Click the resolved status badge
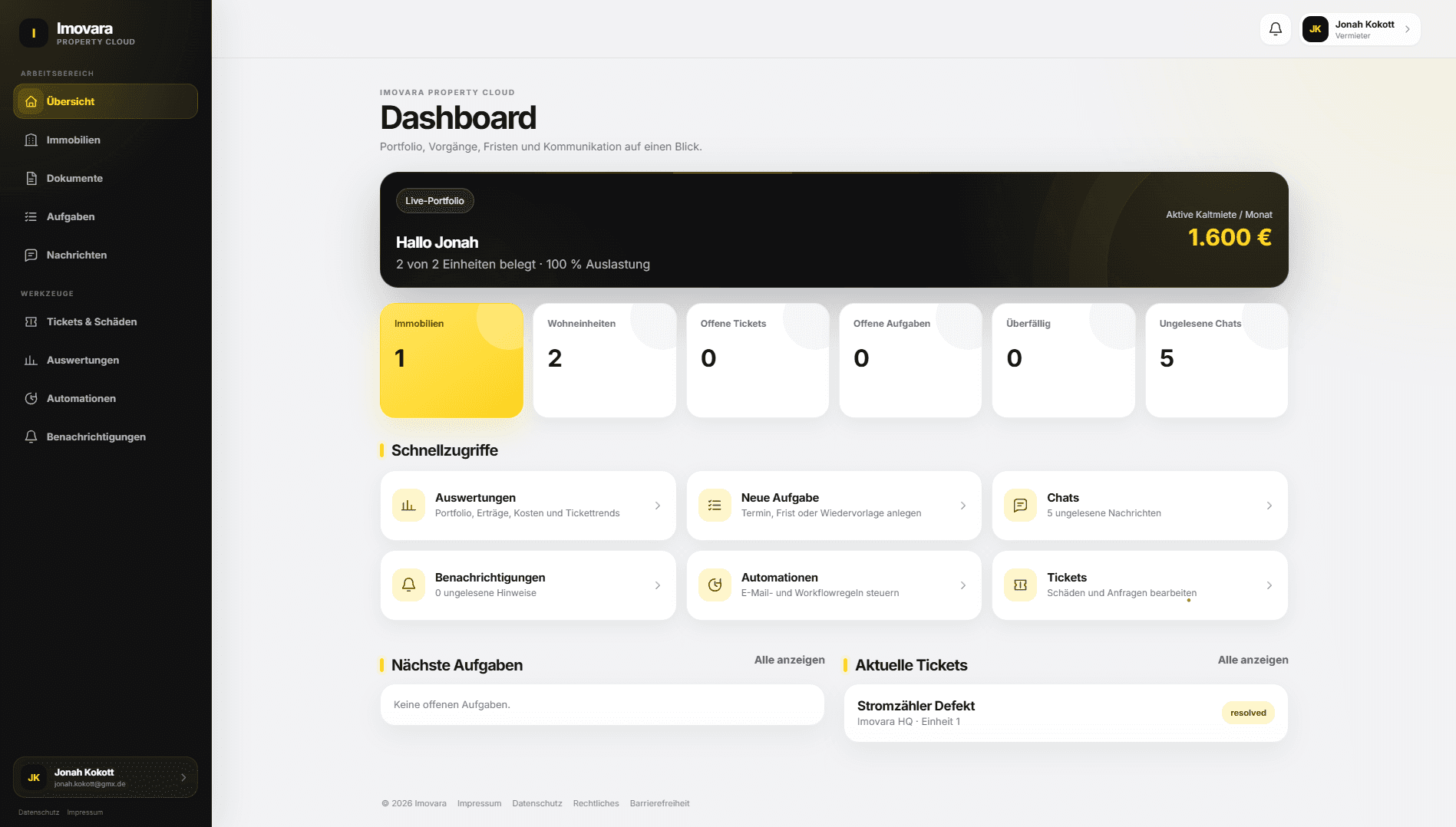 [1248, 713]
